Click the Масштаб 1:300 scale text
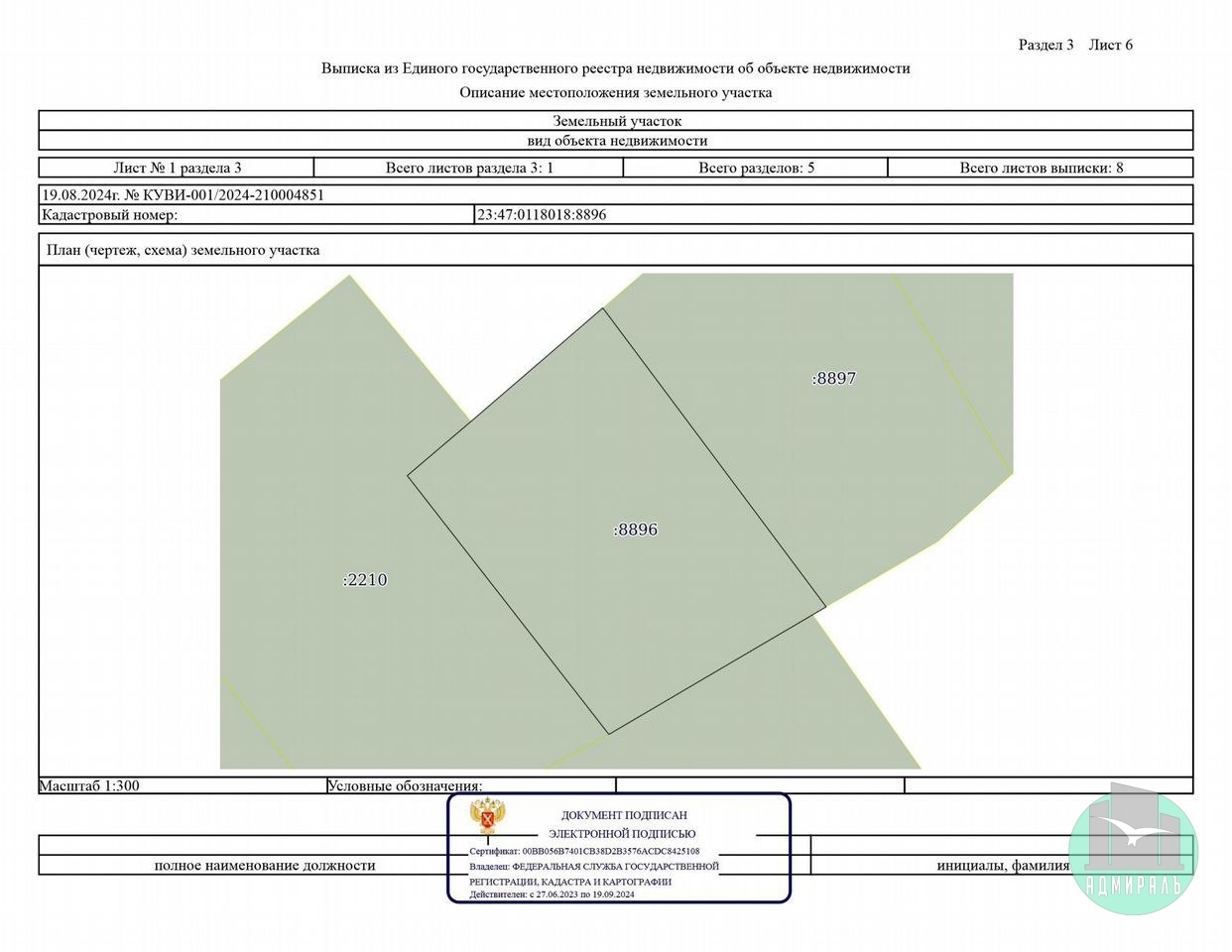Viewport: 1232px width, 952px height. [x=89, y=785]
